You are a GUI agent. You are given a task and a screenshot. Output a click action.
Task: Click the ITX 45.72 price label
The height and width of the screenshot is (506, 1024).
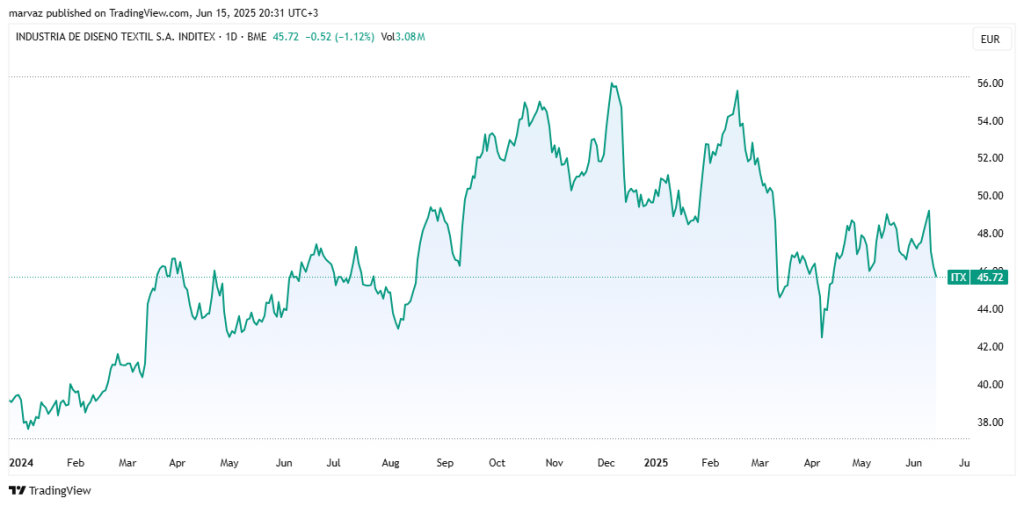coord(978,278)
